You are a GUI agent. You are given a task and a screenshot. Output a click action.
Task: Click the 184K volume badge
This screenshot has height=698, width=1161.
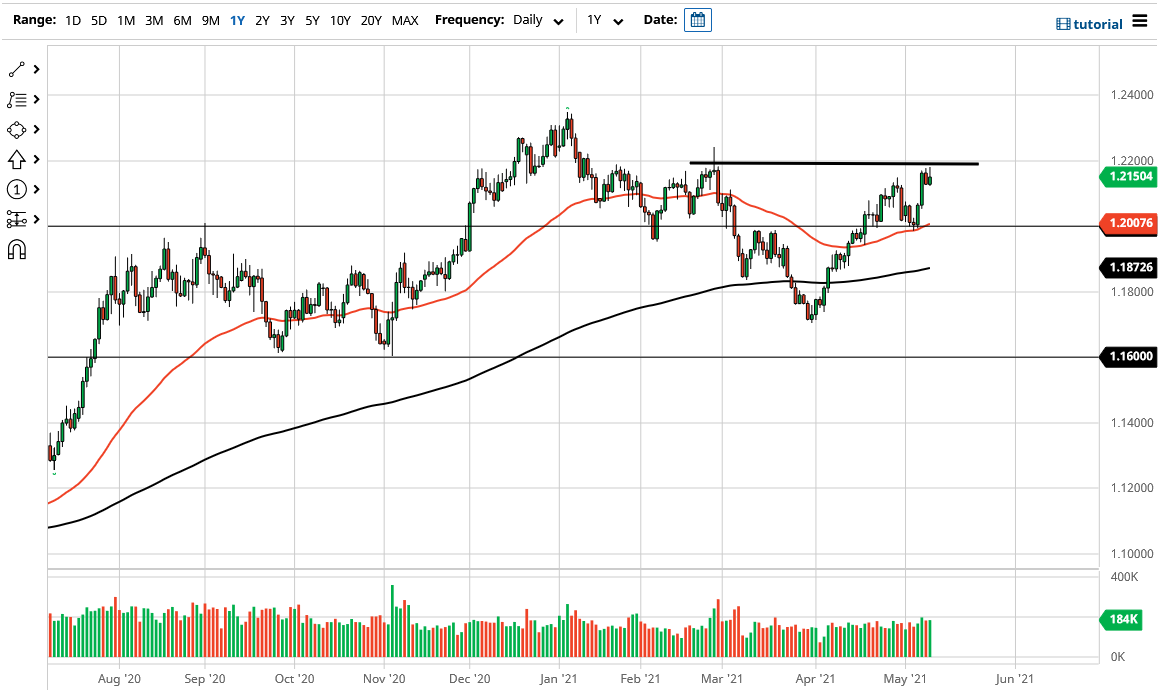[1120, 620]
